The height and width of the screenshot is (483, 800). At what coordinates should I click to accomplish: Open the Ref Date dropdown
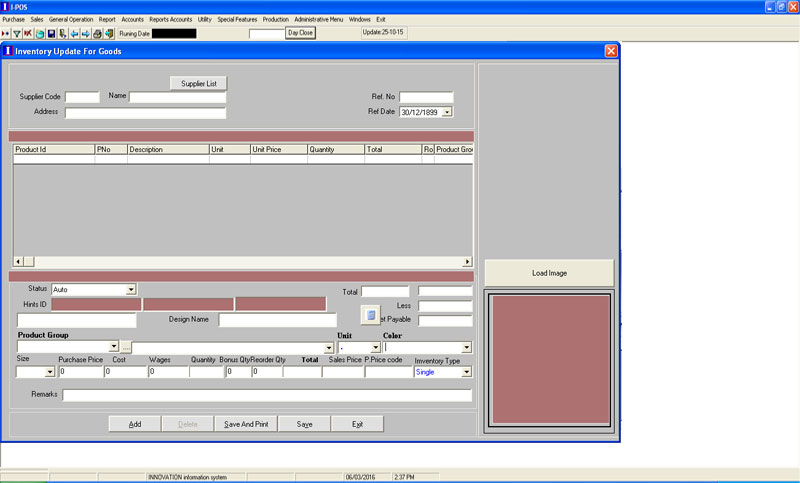(x=447, y=112)
